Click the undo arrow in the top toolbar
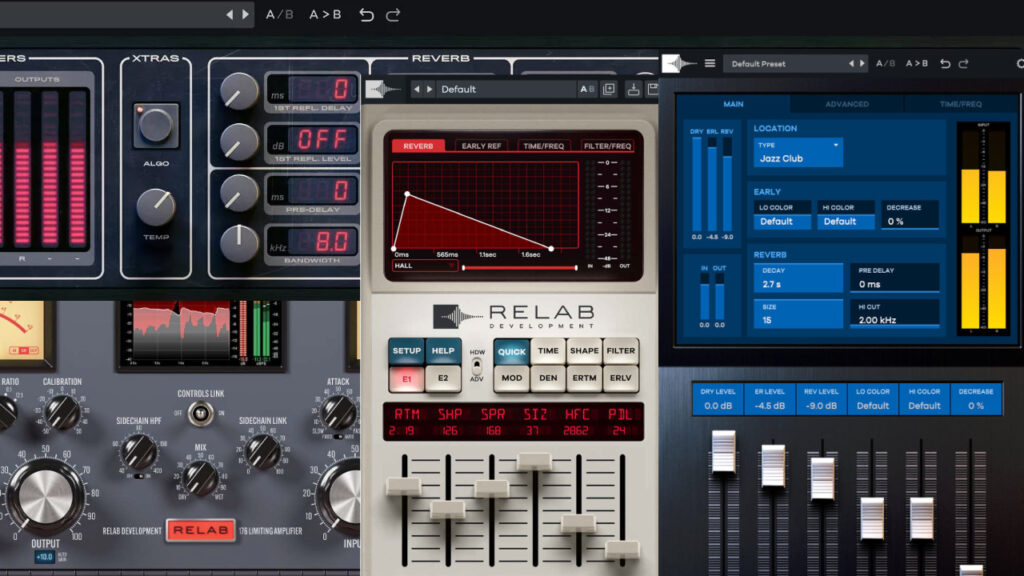Image resolution: width=1024 pixels, height=576 pixels. tap(368, 14)
